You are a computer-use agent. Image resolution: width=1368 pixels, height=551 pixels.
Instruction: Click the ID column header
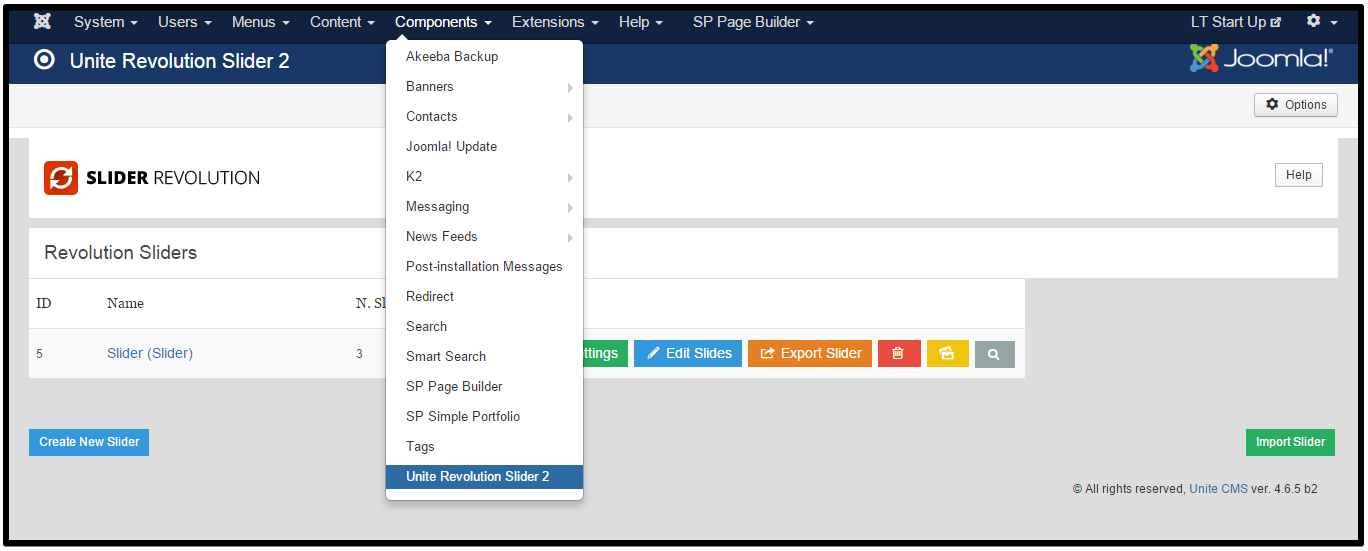point(44,304)
